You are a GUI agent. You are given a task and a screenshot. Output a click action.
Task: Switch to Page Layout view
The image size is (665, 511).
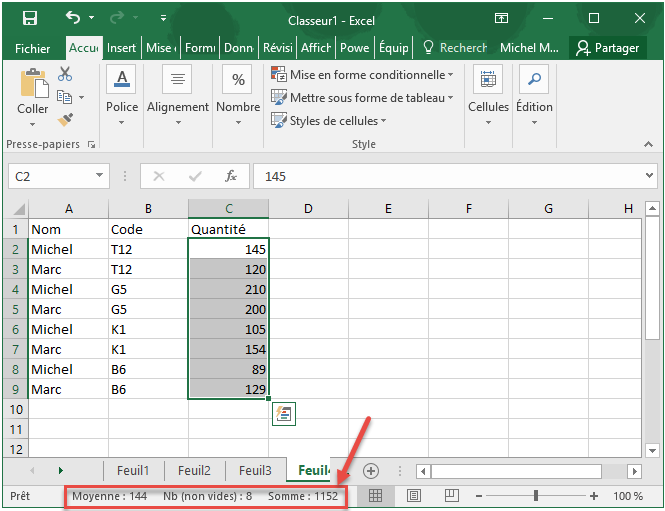click(x=414, y=496)
